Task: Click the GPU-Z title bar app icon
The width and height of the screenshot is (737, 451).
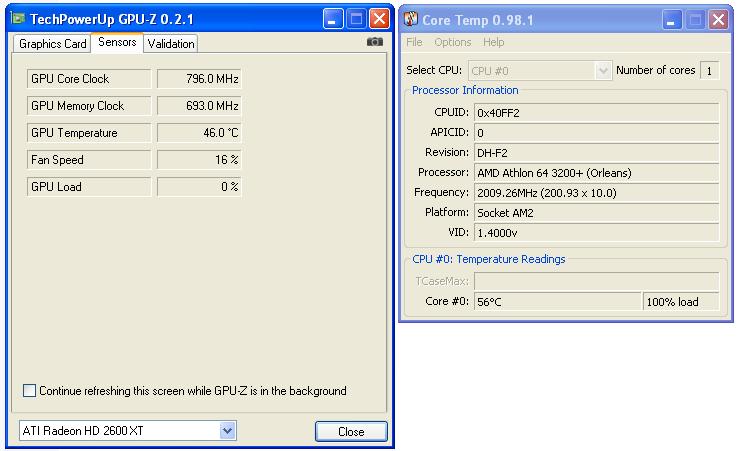Action: 18,19
